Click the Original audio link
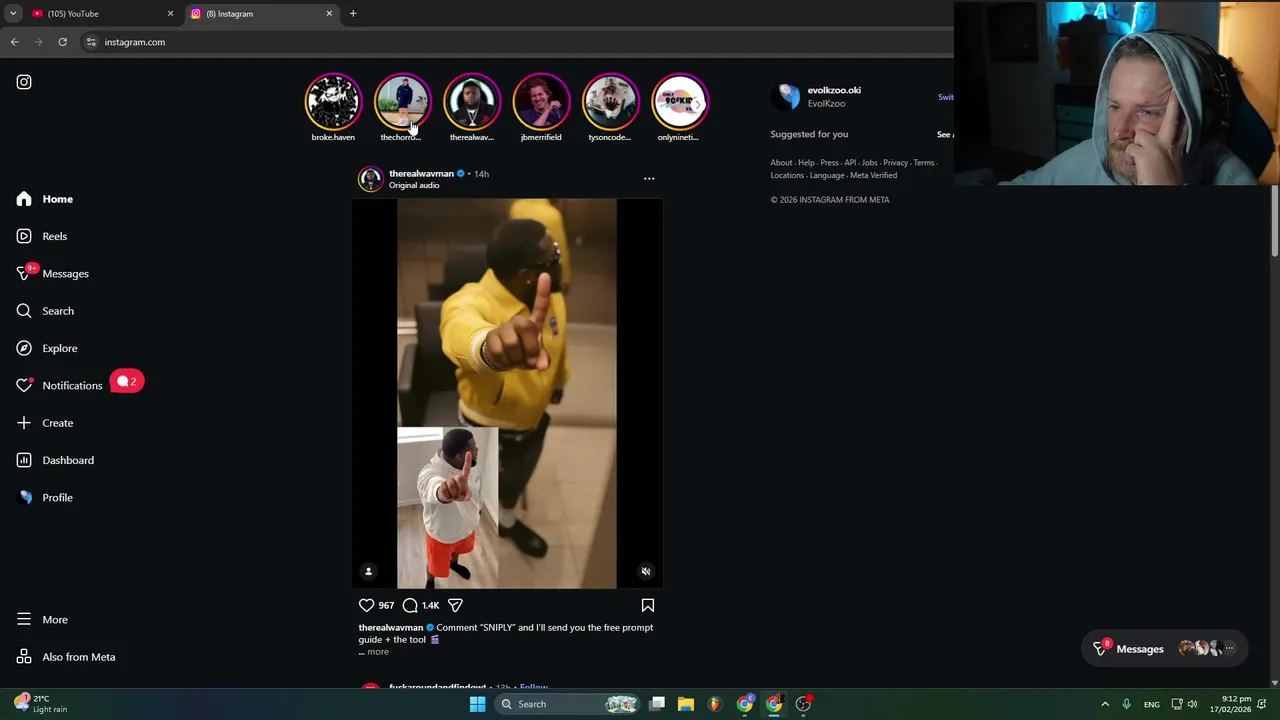1280x720 pixels. click(x=414, y=185)
